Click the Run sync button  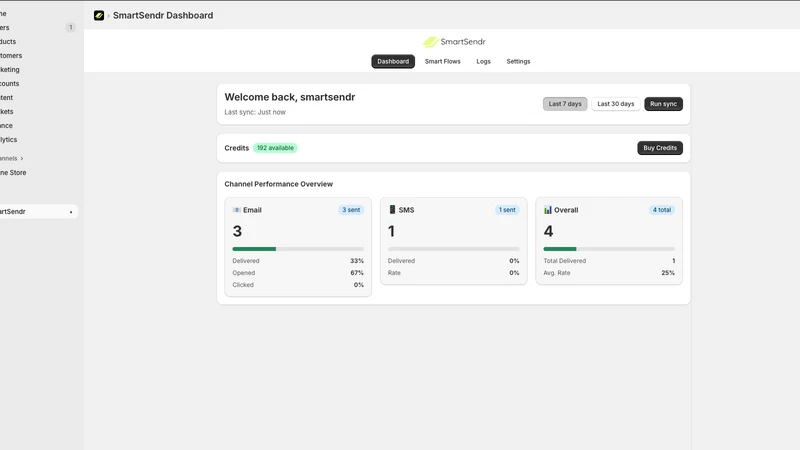(x=663, y=104)
